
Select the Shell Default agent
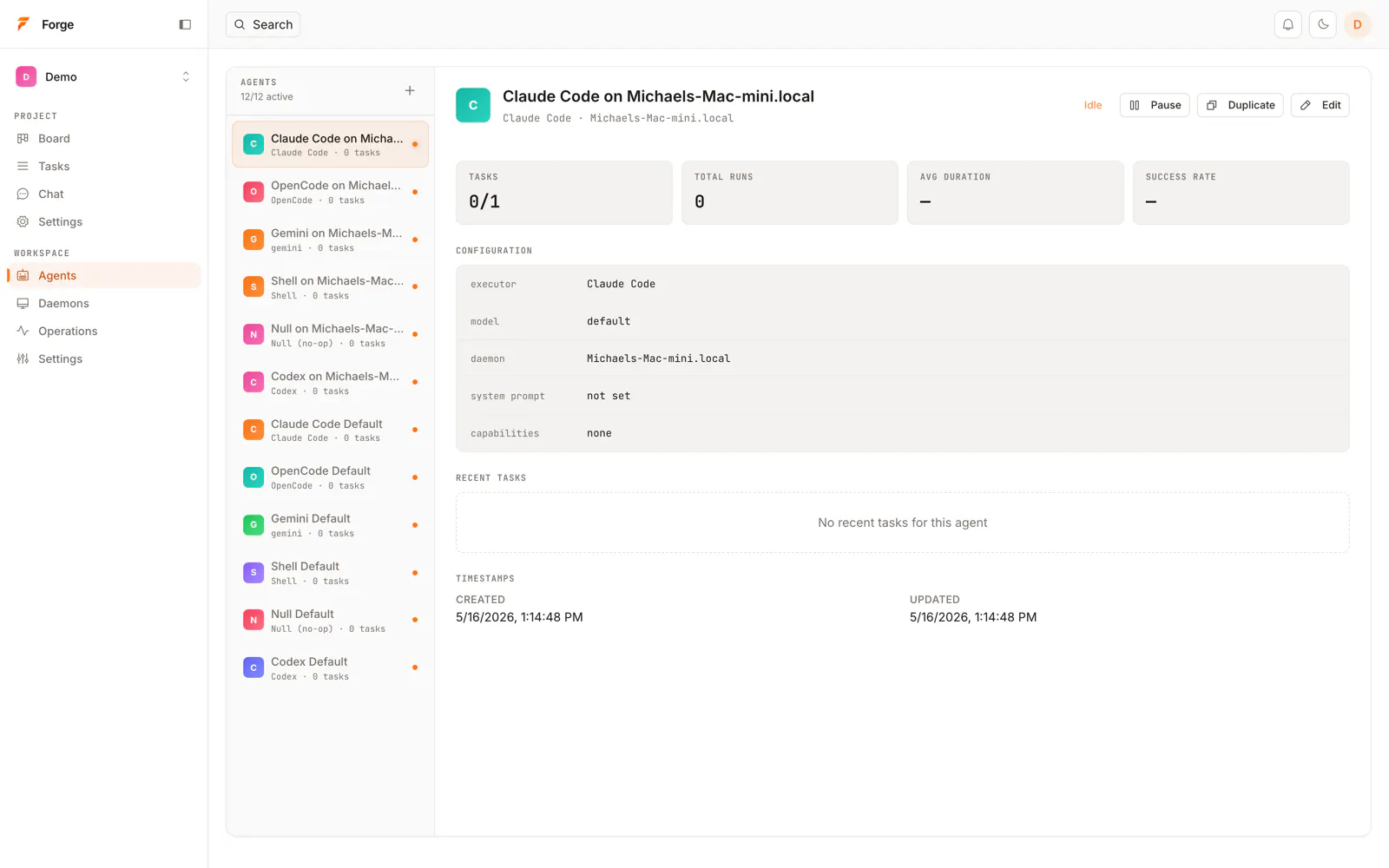click(x=330, y=573)
